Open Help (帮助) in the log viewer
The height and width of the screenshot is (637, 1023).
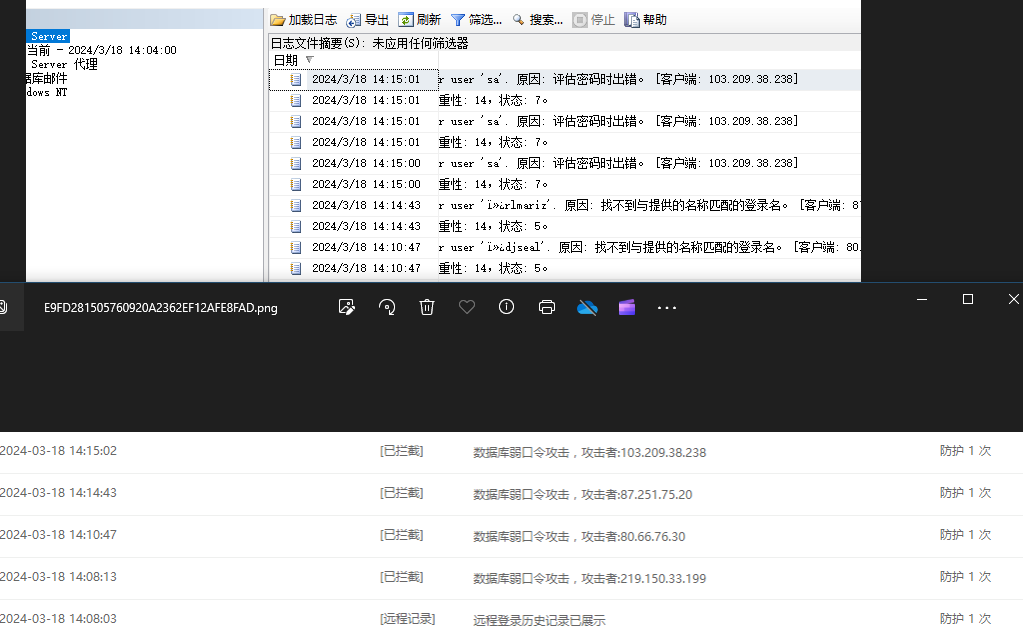point(645,20)
